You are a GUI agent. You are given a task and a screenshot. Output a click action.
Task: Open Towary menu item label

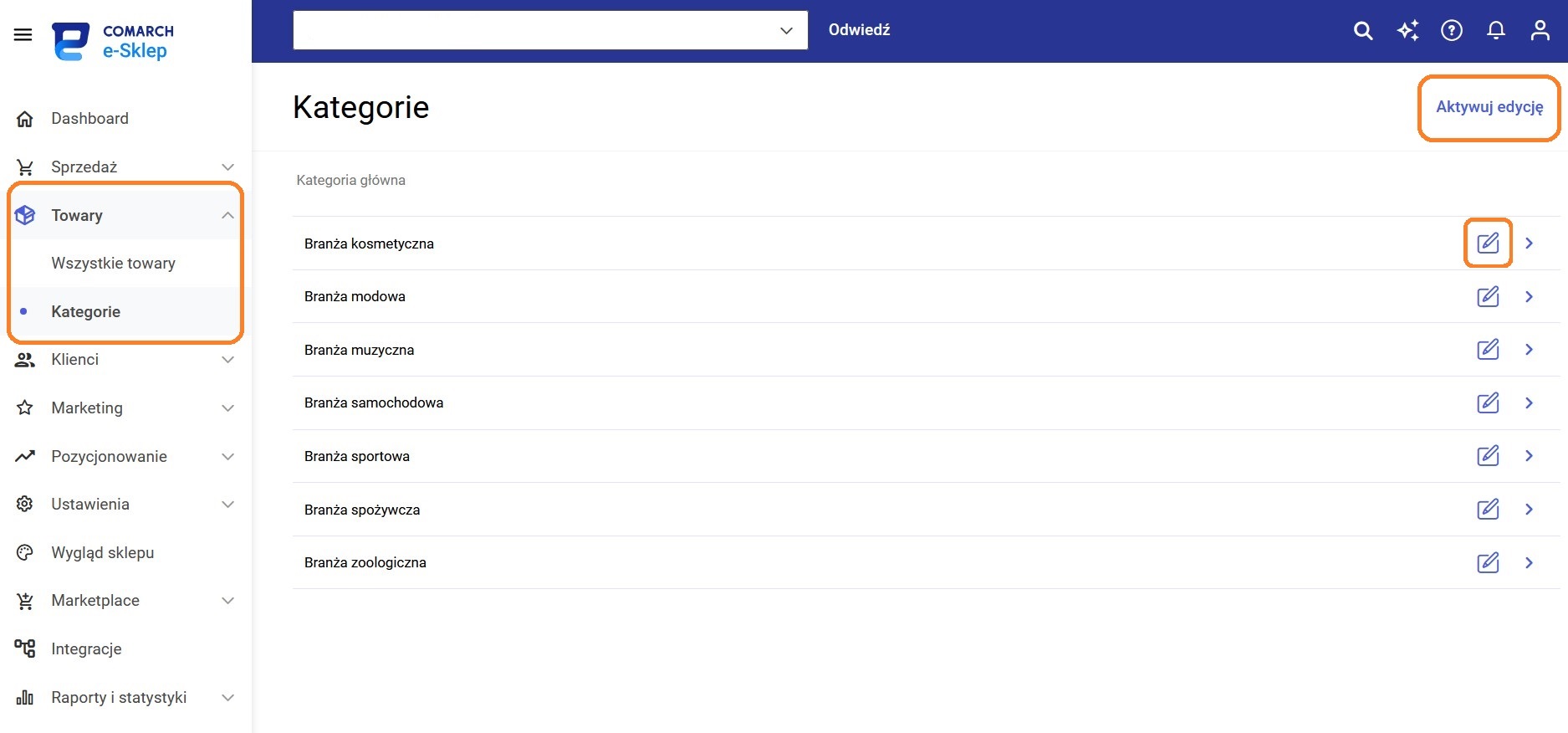click(77, 215)
